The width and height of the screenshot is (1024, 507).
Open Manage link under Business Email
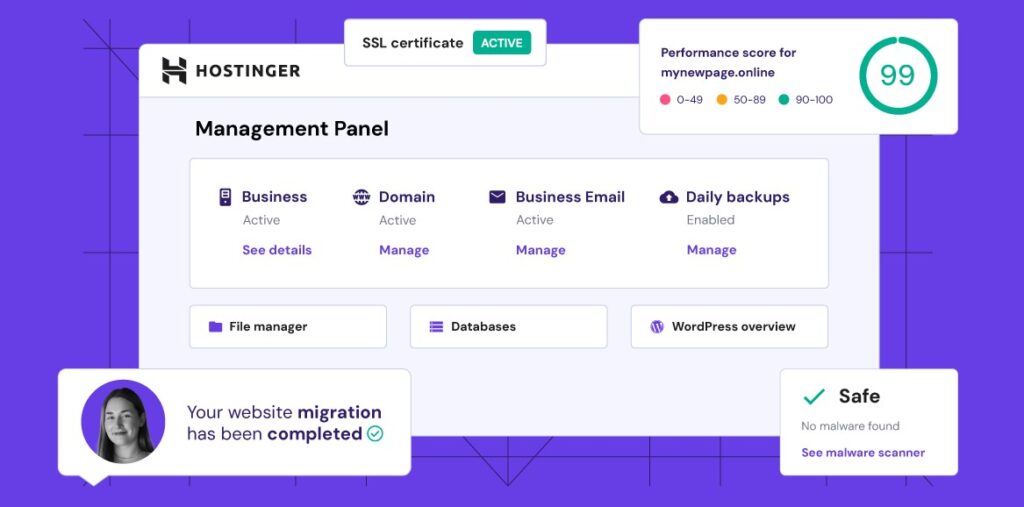point(541,250)
